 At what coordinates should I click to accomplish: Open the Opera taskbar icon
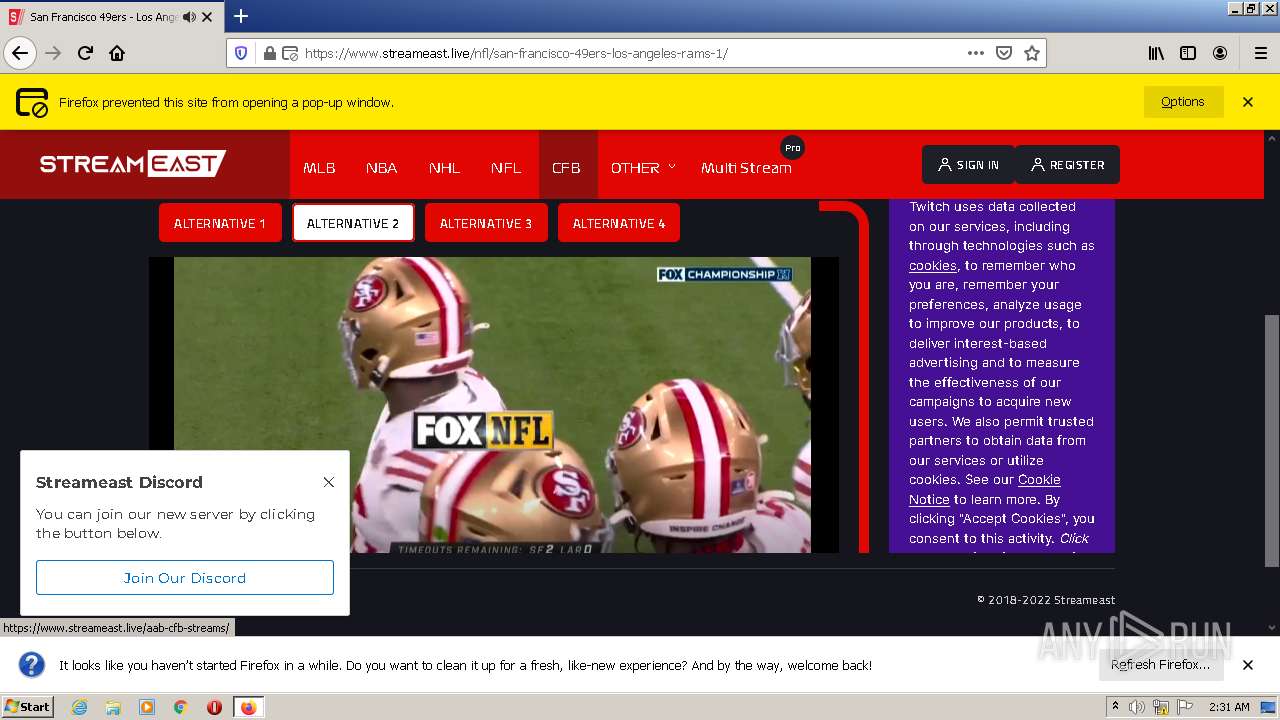(214, 707)
